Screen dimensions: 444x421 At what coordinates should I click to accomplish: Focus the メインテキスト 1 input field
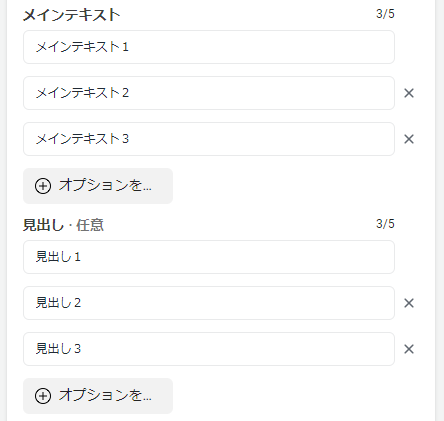click(209, 47)
